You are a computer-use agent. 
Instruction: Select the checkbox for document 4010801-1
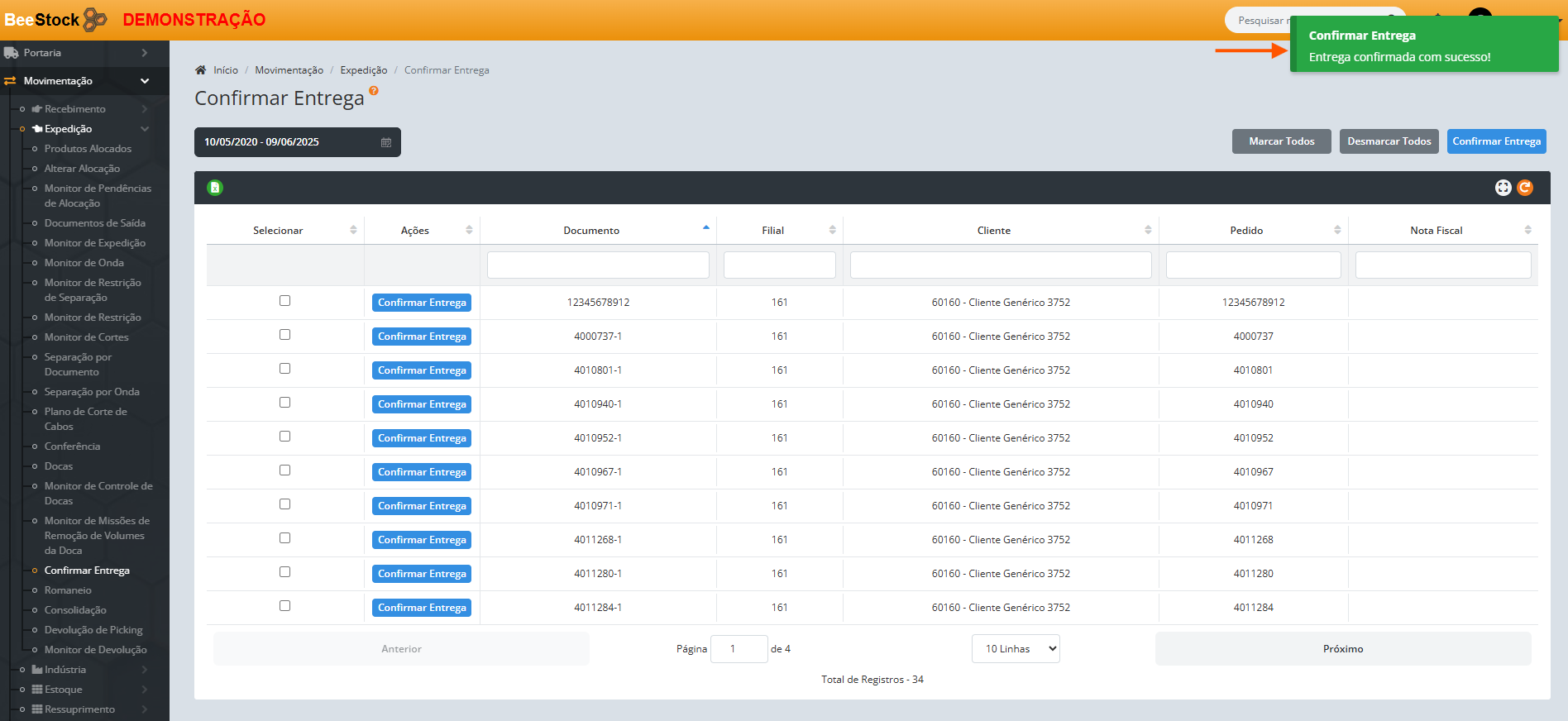(284, 369)
